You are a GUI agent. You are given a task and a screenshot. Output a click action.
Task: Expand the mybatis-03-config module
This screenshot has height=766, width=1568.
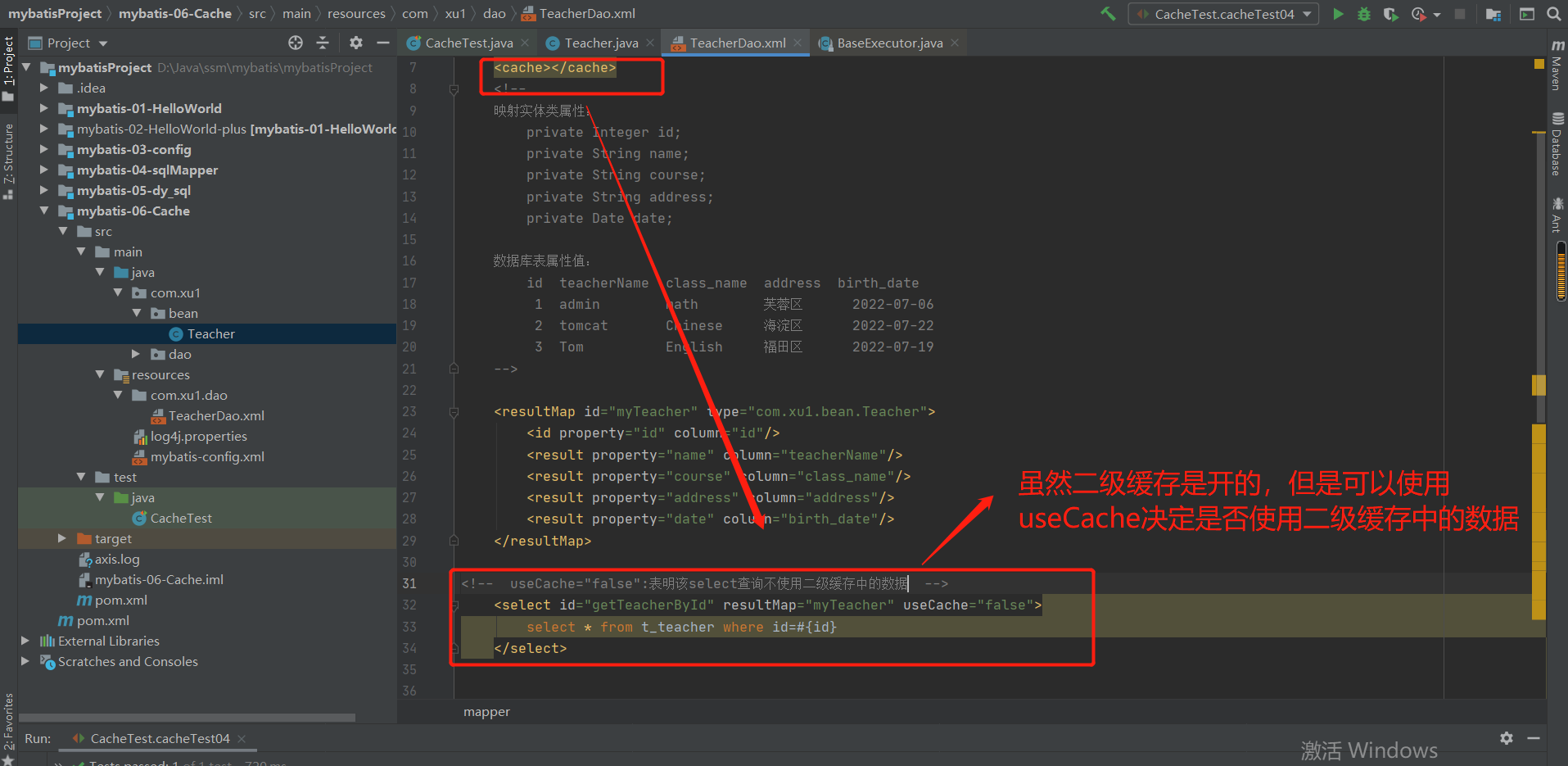click(44, 149)
